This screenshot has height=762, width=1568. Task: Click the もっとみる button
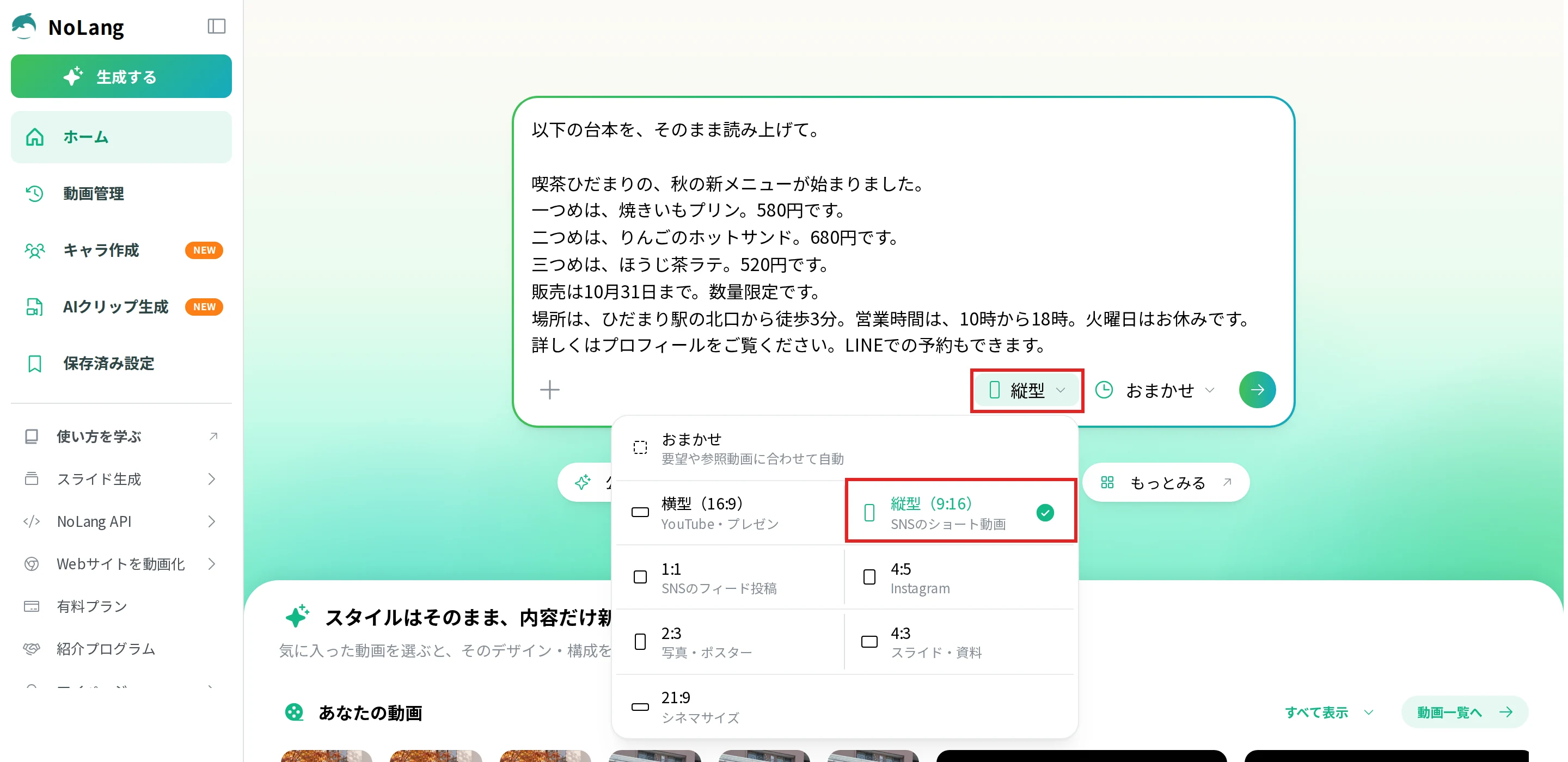tap(1166, 483)
